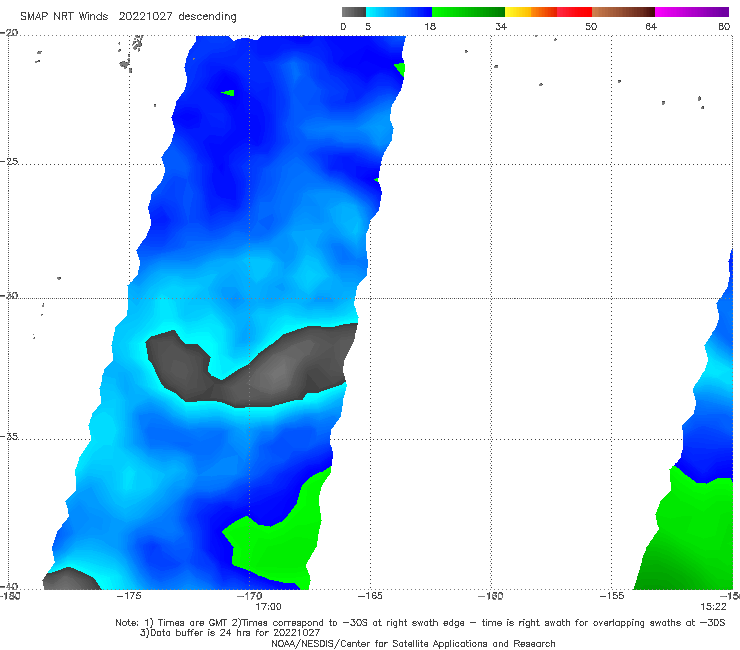Click the longitude label '-170' on bottom axis

(250, 596)
